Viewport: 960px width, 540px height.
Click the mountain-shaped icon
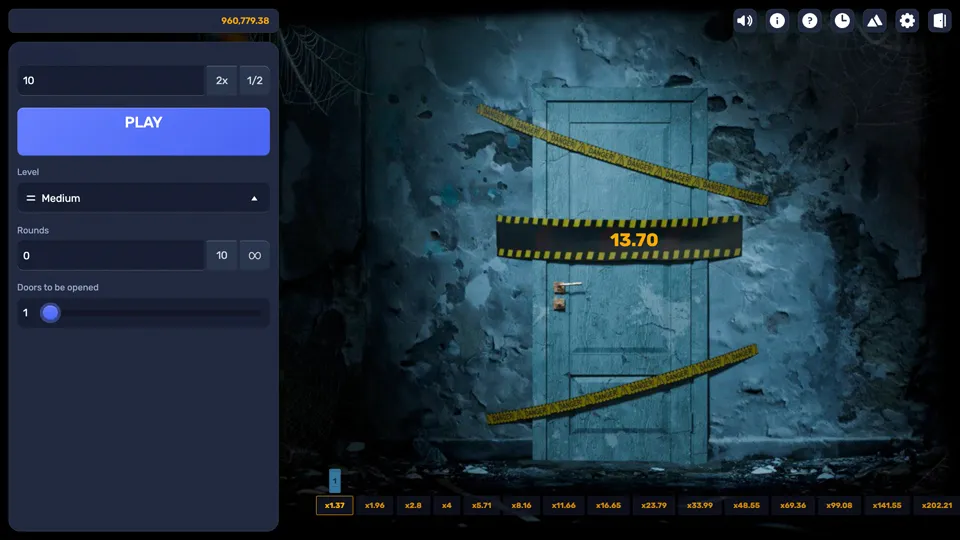pos(874,21)
